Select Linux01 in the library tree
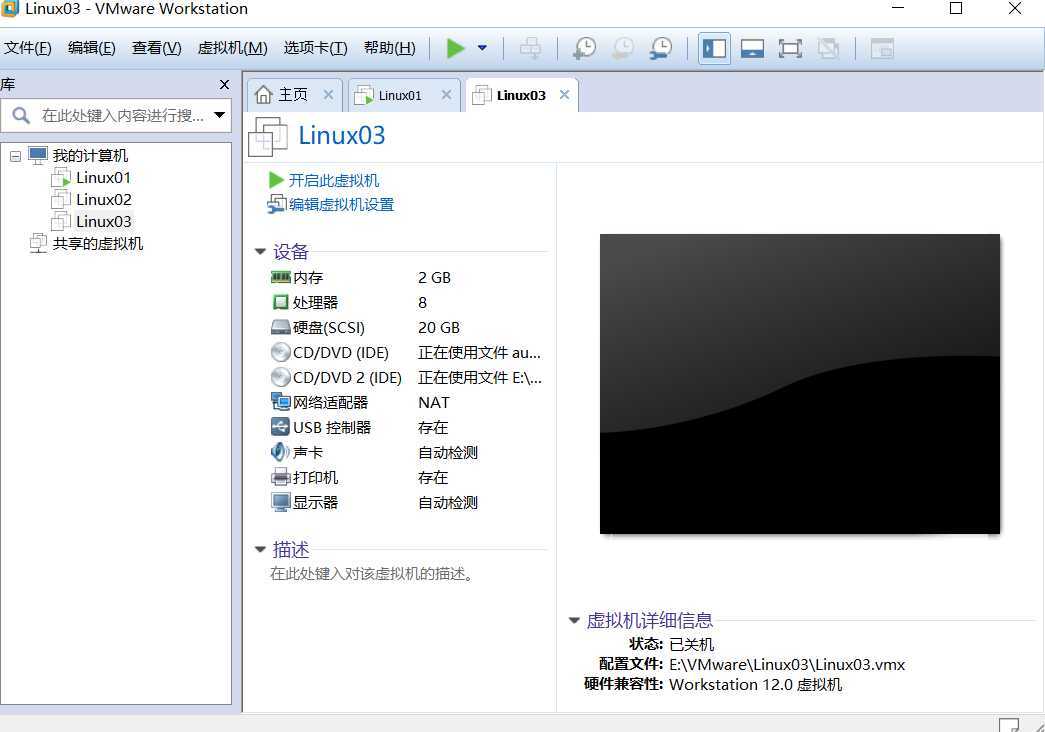 coord(103,177)
